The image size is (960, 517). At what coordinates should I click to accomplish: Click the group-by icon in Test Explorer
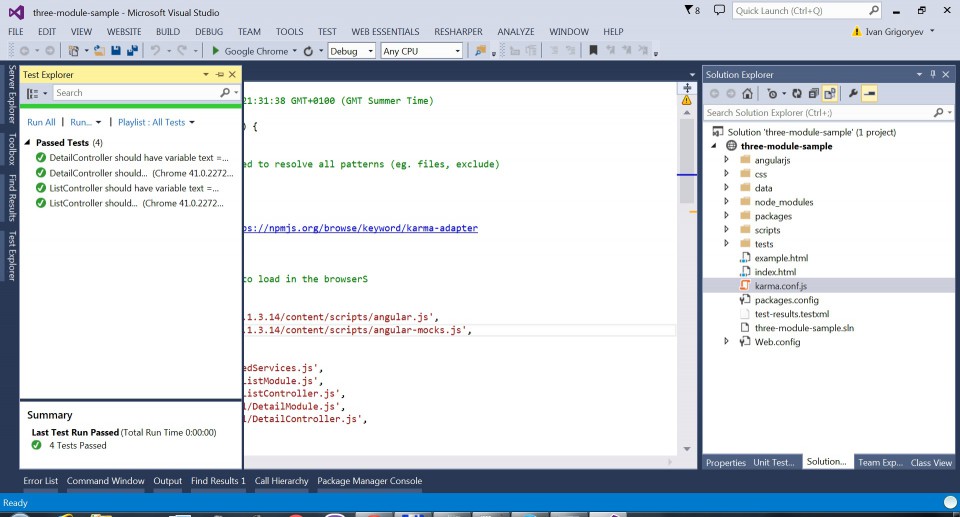[x=33, y=93]
